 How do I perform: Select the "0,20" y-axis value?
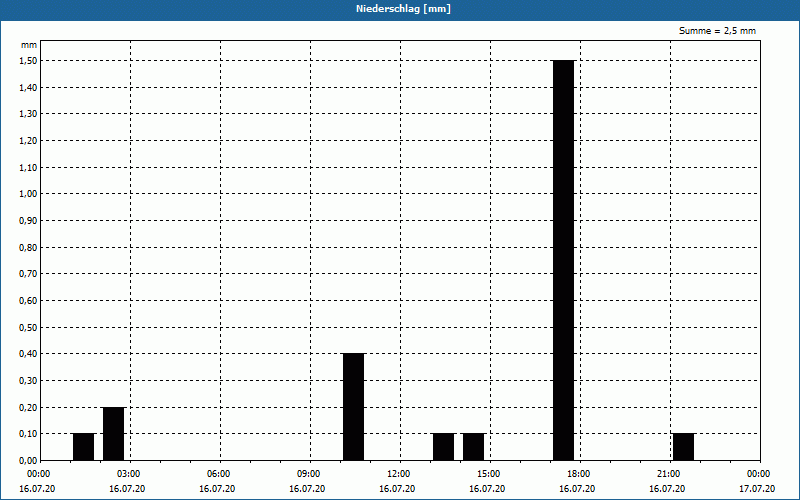coord(28,407)
